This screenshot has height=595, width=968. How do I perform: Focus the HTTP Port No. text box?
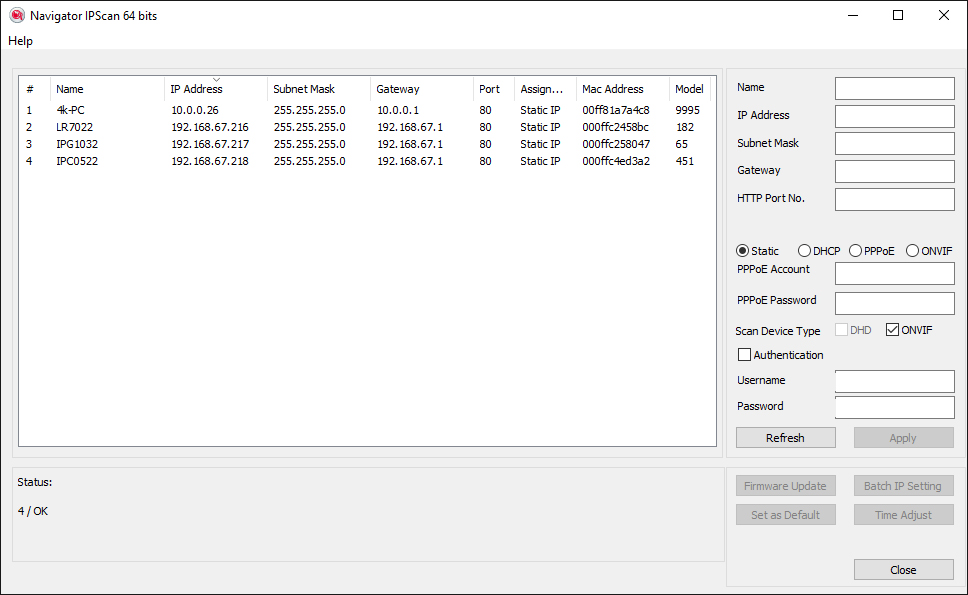[x=894, y=199]
